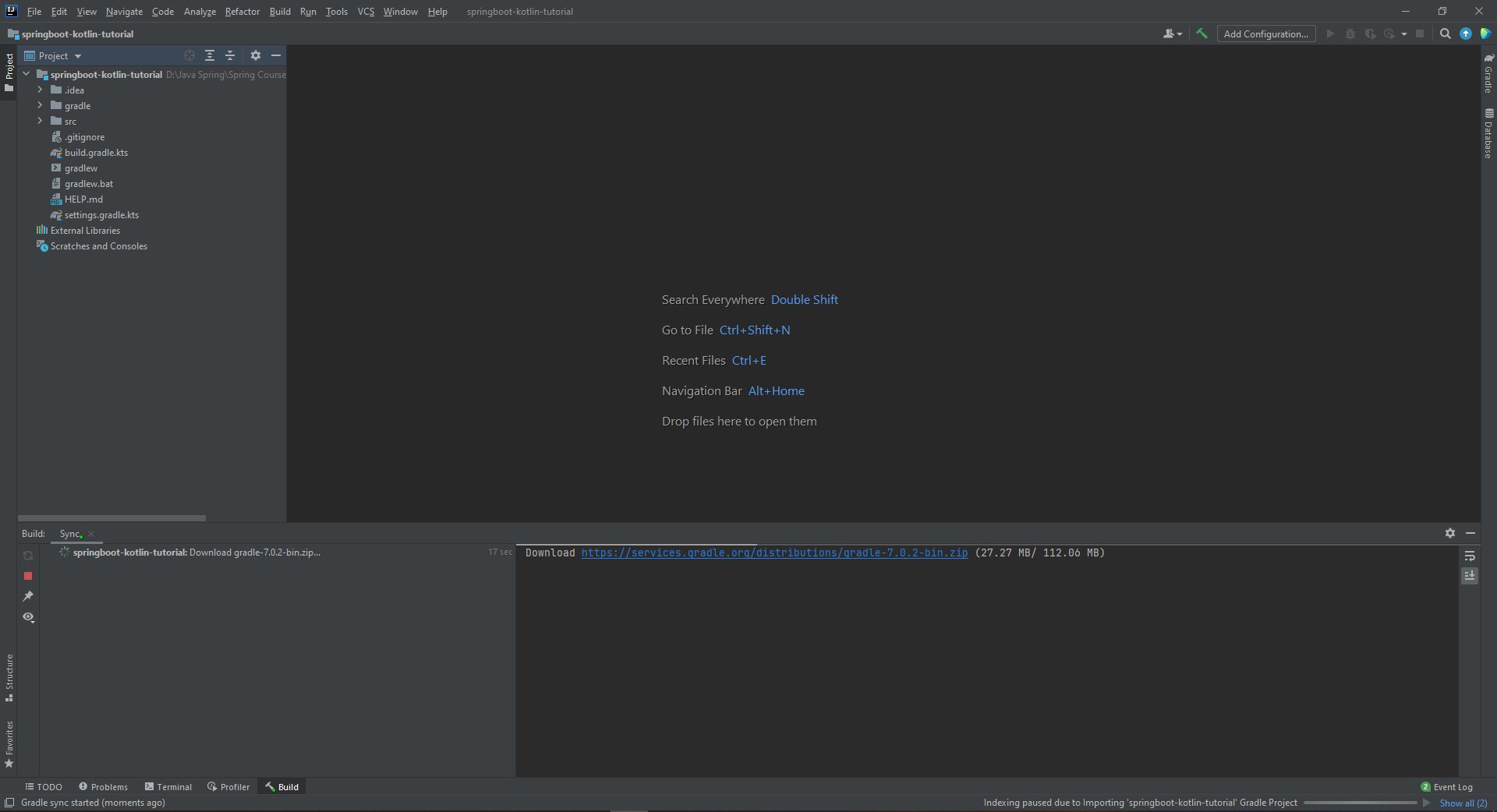Click the play arrow next to indexing progress
The width and height of the screenshot is (1497, 812).
(1427, 803)
